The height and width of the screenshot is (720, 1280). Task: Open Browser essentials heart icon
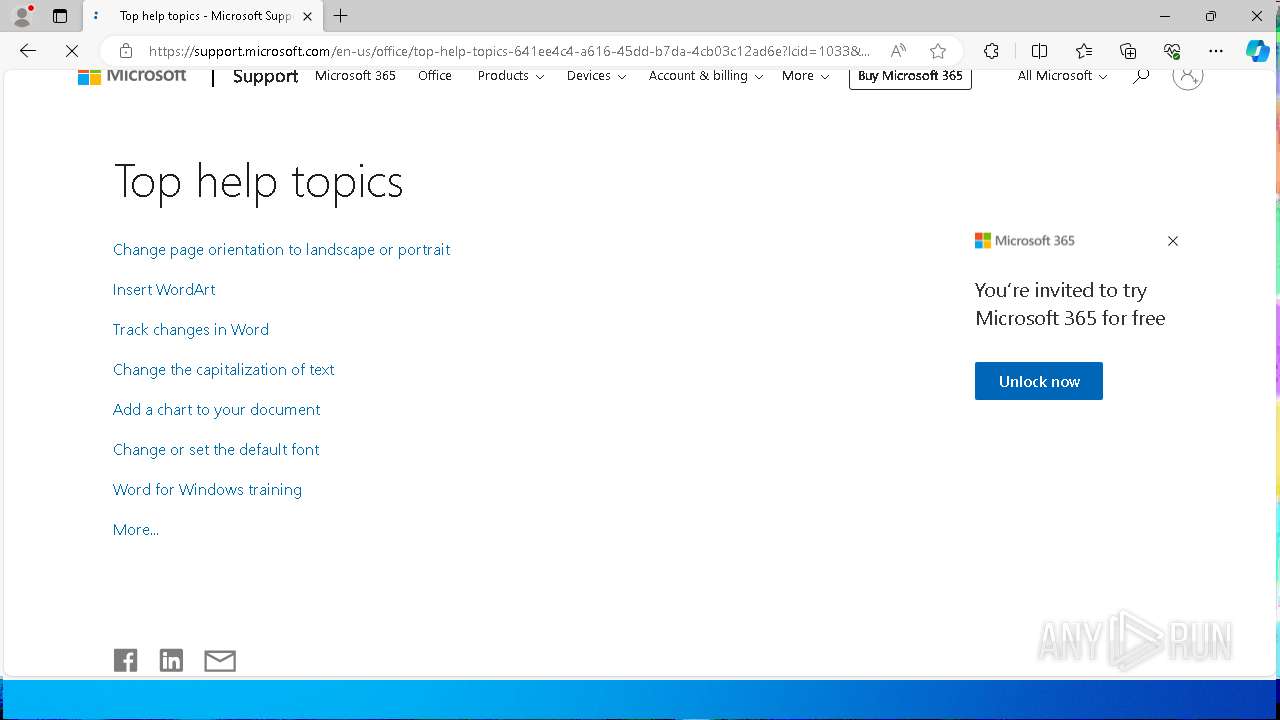pyautogui.click(x=1172, y=51)
